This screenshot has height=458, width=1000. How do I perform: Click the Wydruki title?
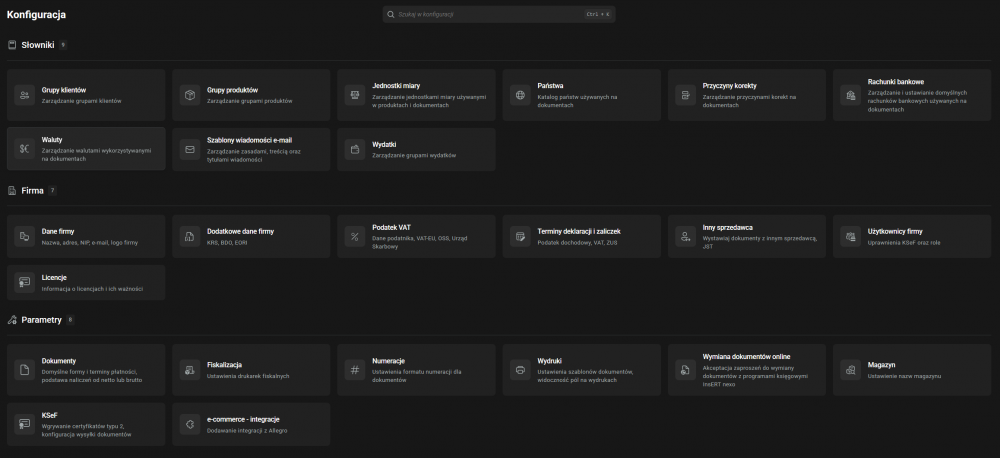tap(549, 360)
